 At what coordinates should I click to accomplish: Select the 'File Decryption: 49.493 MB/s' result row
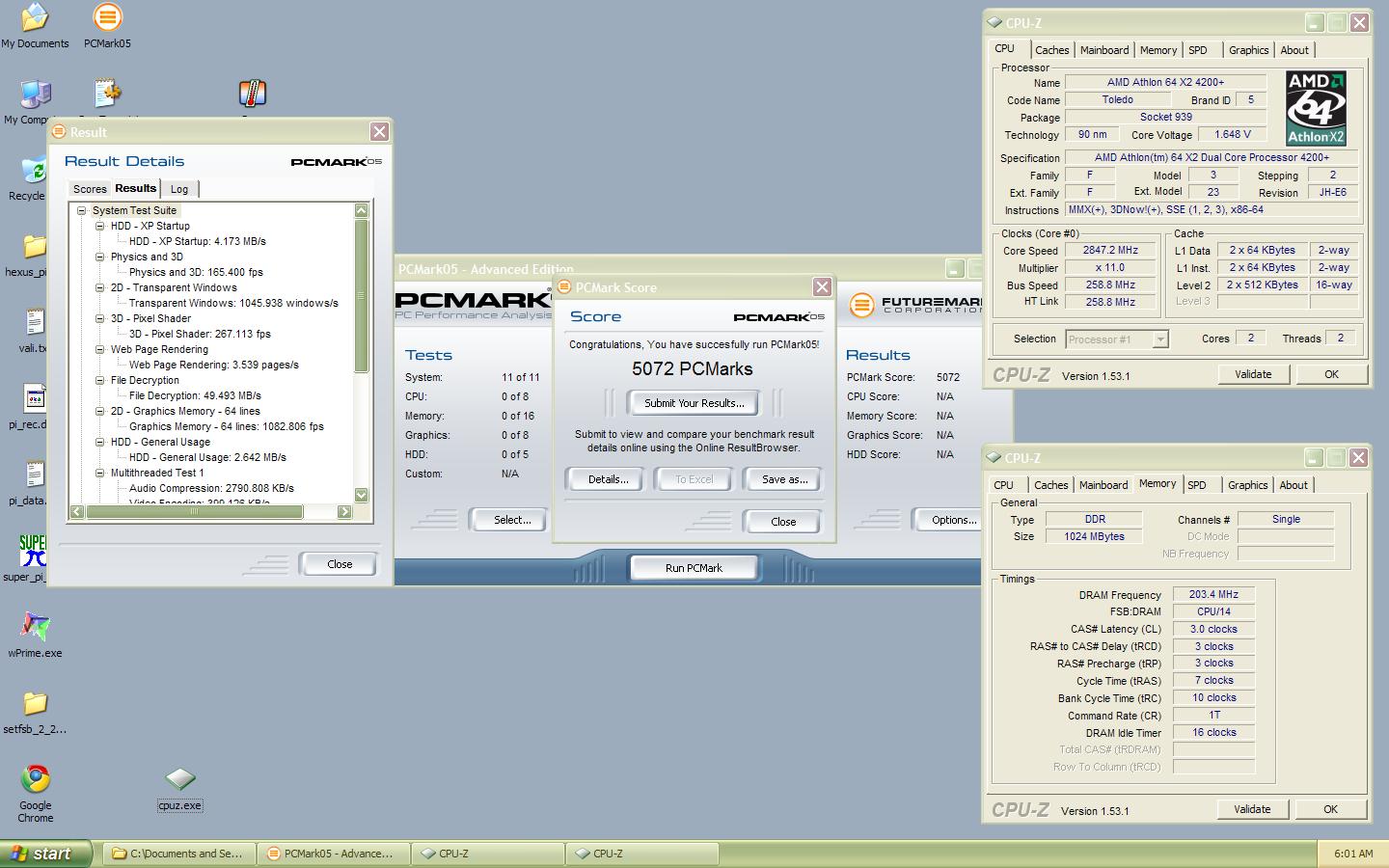point(195,395)
